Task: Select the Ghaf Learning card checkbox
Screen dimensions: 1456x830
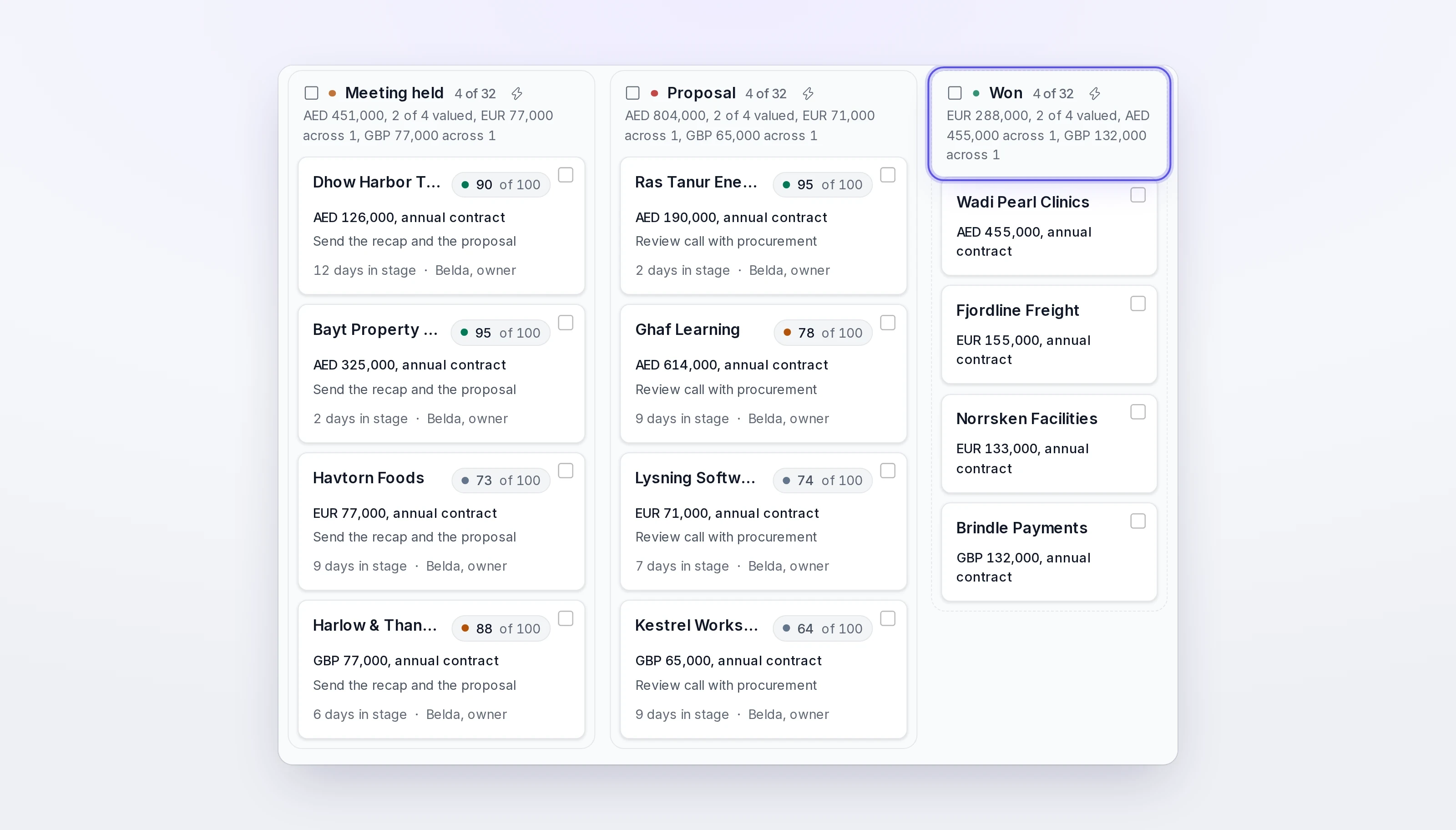Action: [888, 323]
